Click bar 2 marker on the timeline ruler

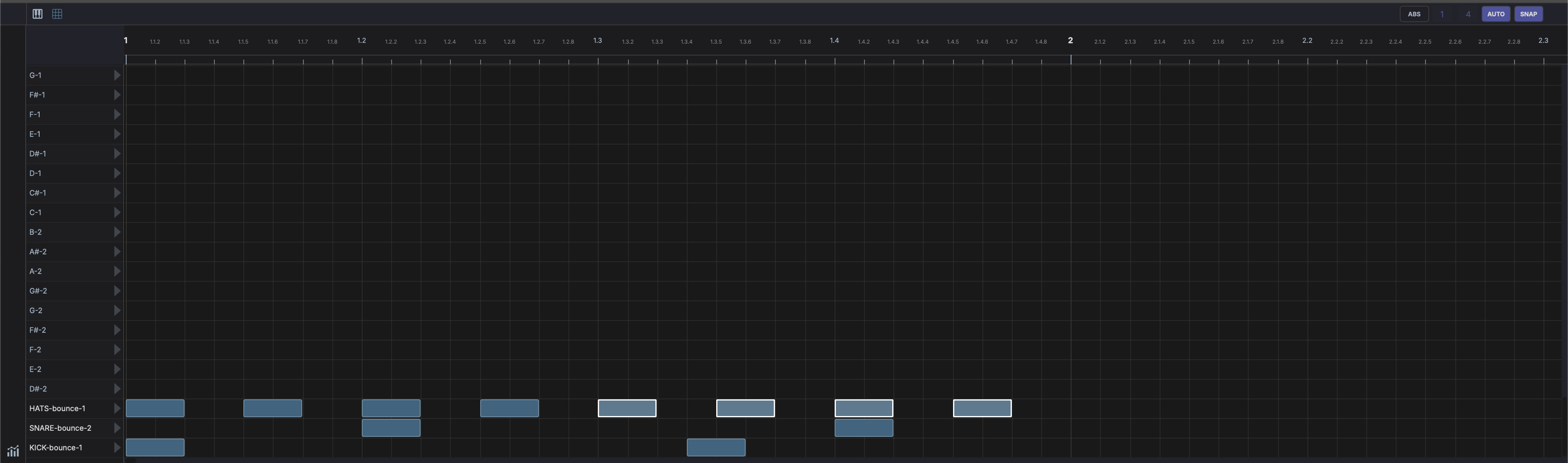click(x=1070, y=40)
